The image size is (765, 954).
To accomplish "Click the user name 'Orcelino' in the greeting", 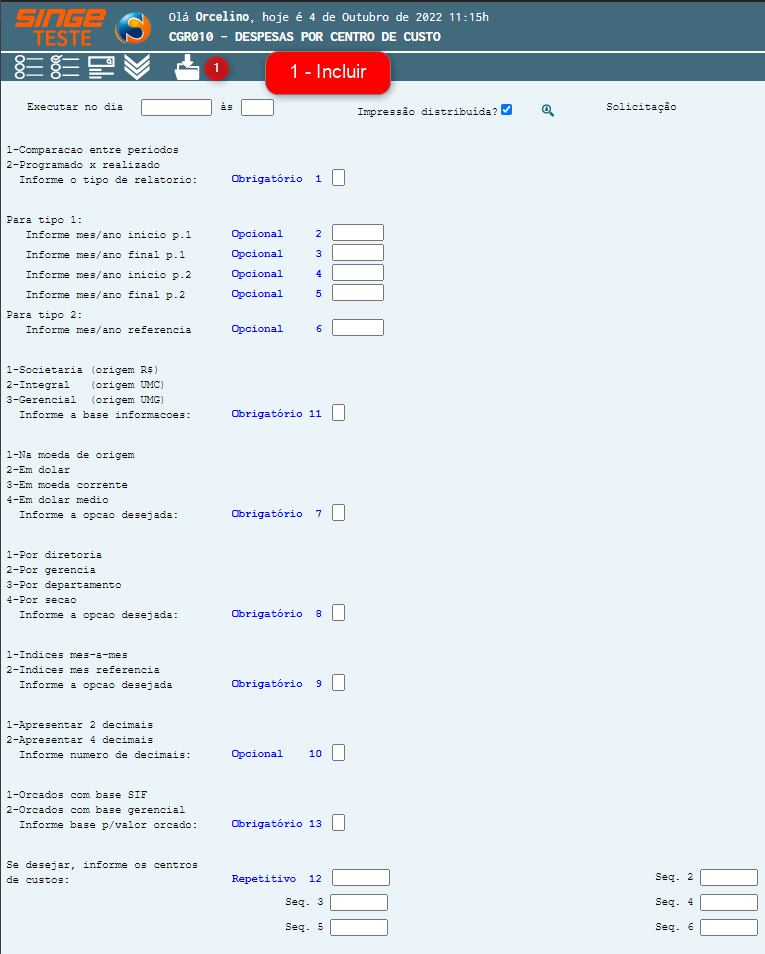I will (x=222, y=17).
